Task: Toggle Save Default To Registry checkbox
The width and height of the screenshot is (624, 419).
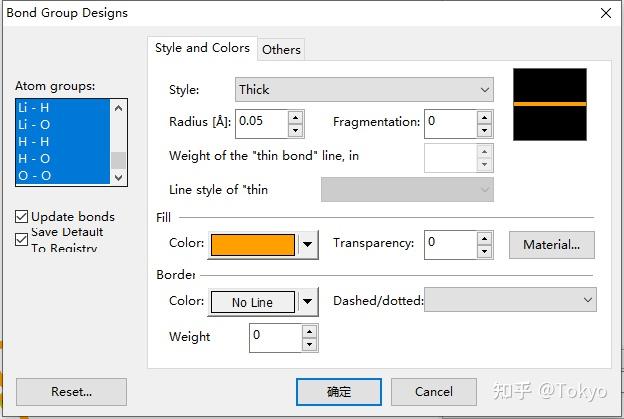Action: point(22,239)
